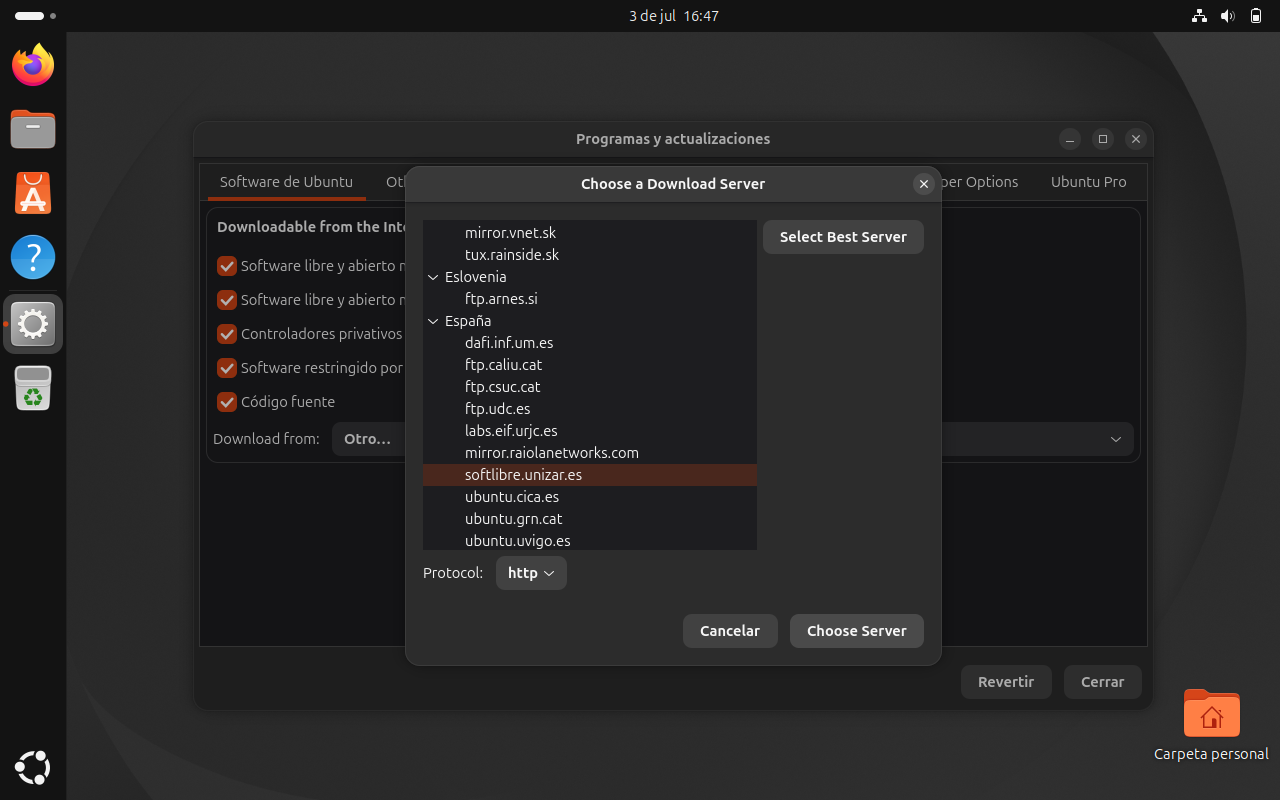Maximize the Programas y actualizaciones window
1280x800 pixels.
pyautogui.click(x=1103, y=139)
